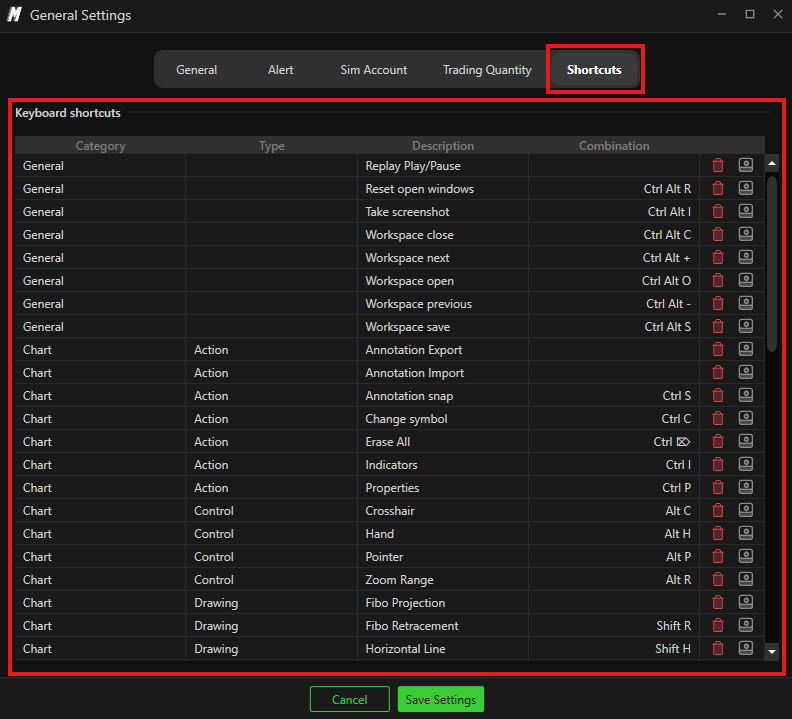Click scrollbar up arrow in shortcuts list

pyautogui.click(x=771, y=163)
